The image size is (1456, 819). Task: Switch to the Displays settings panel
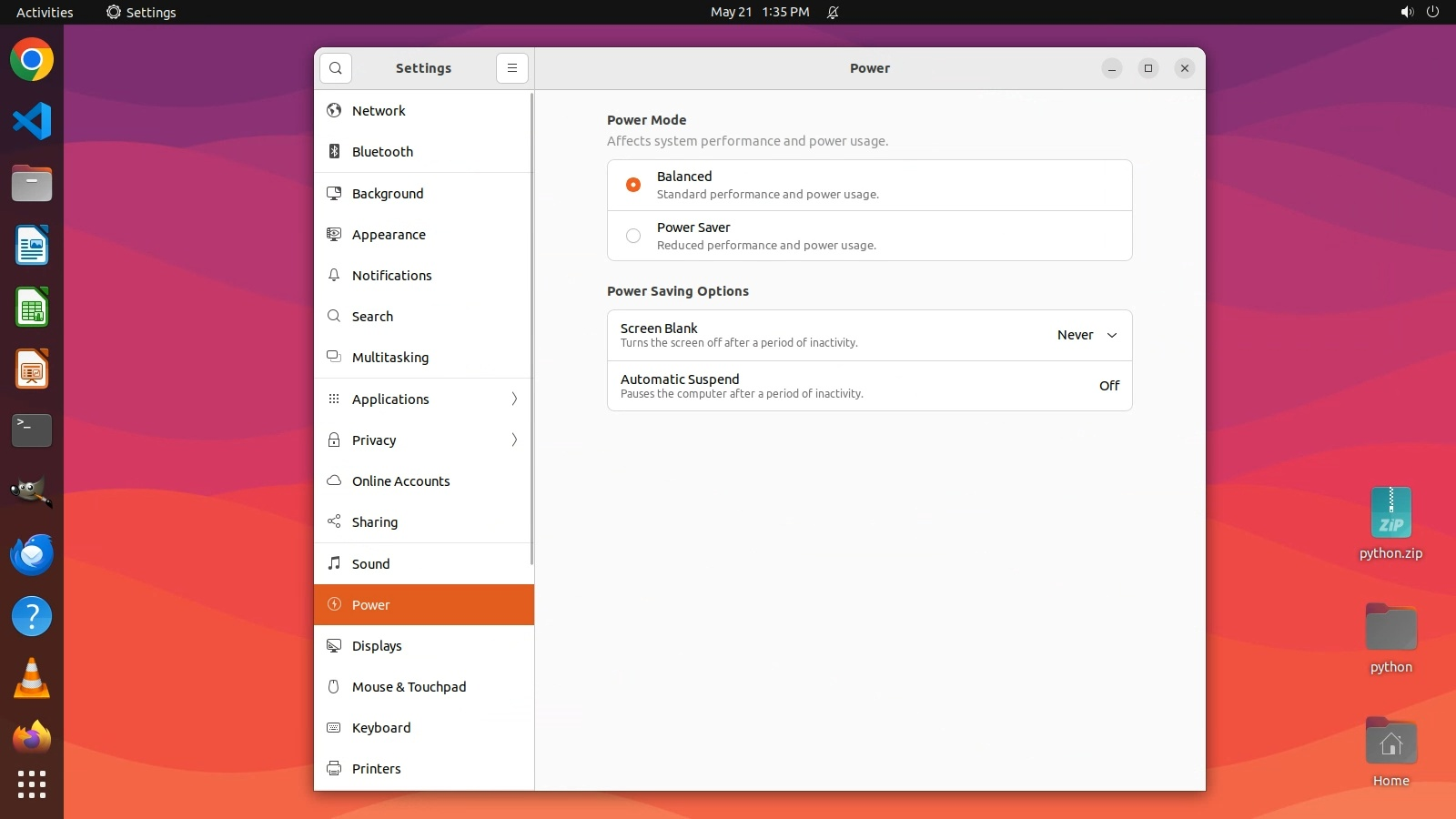[377, 646]
